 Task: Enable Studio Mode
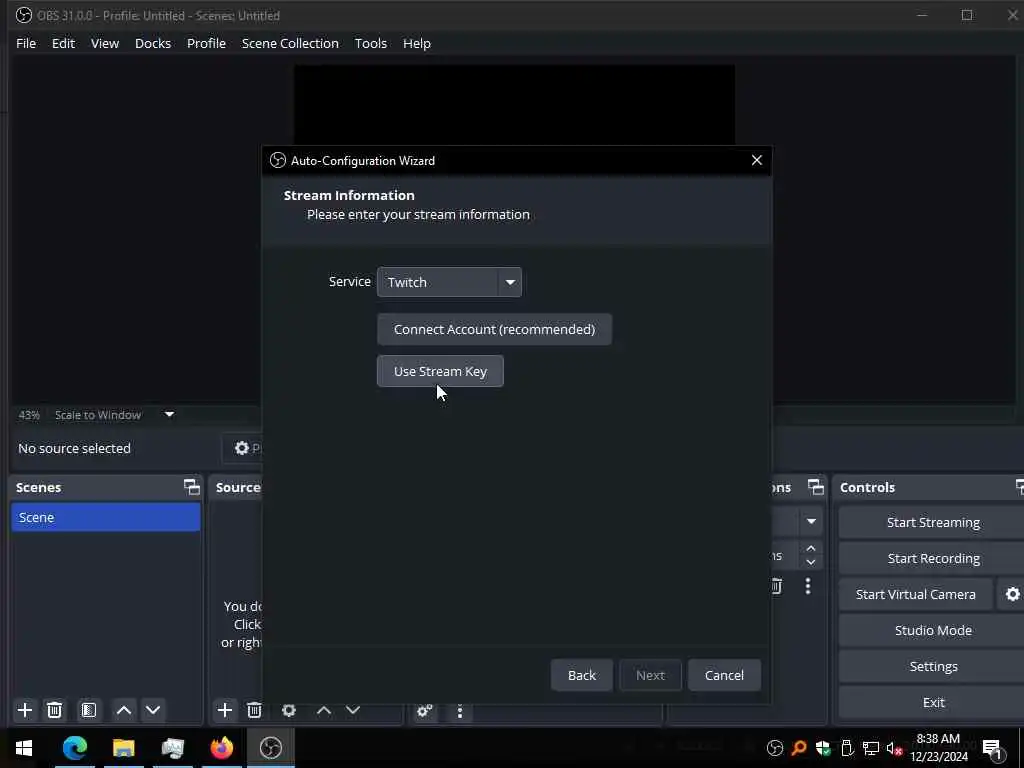point(933,630)
